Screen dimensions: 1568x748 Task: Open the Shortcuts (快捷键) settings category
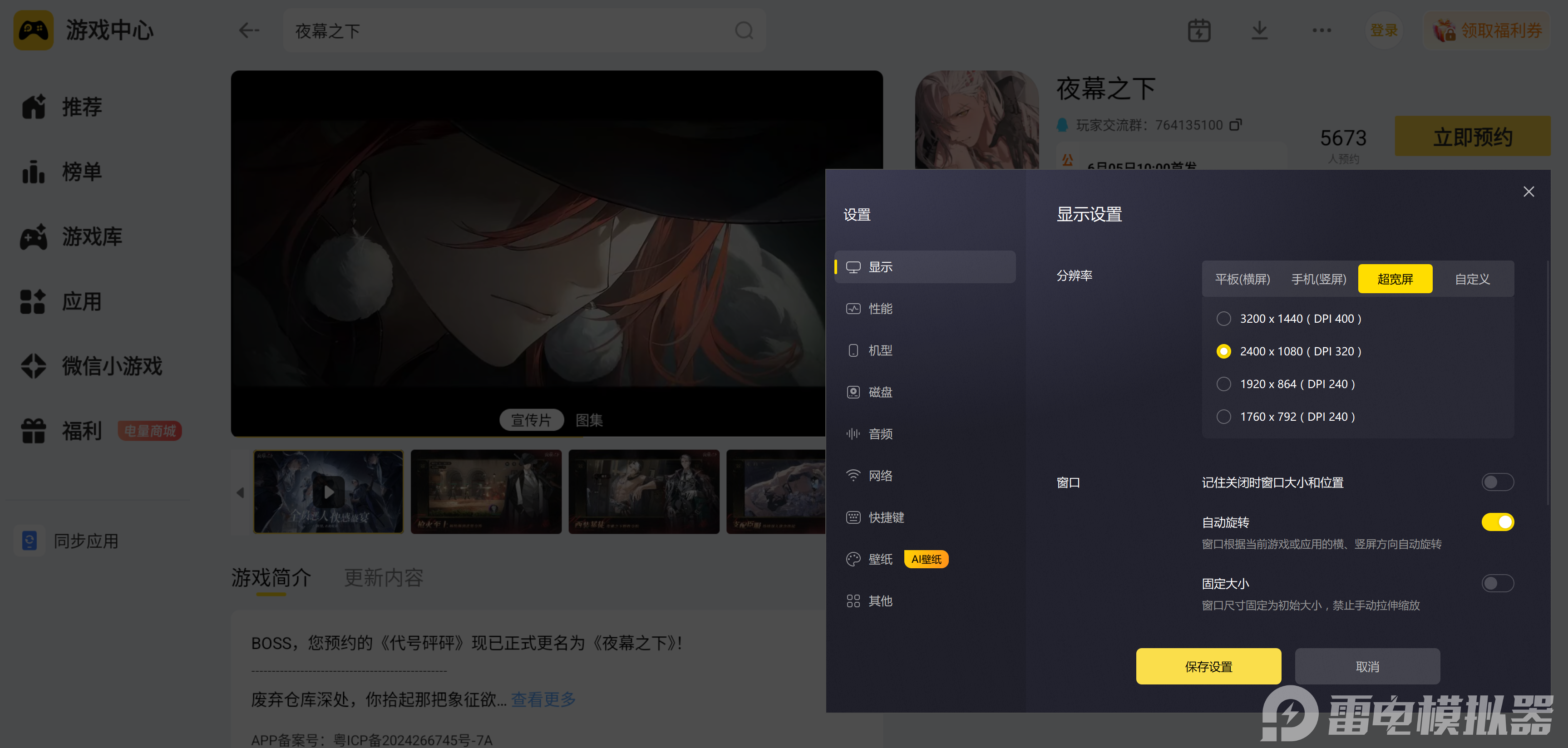click(x=925, y=517)
